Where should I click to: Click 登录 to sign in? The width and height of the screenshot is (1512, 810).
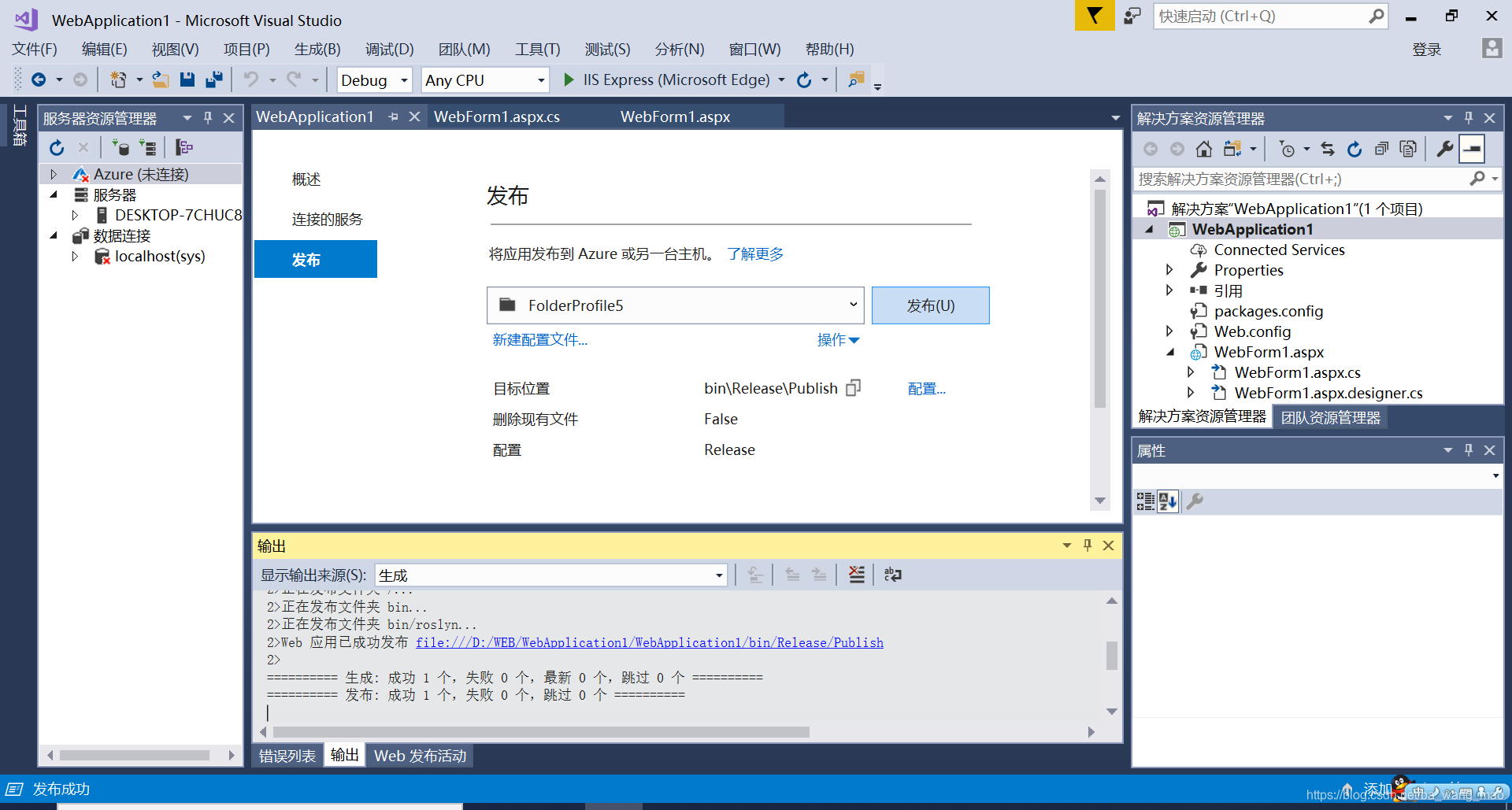tap(1426, 50)
